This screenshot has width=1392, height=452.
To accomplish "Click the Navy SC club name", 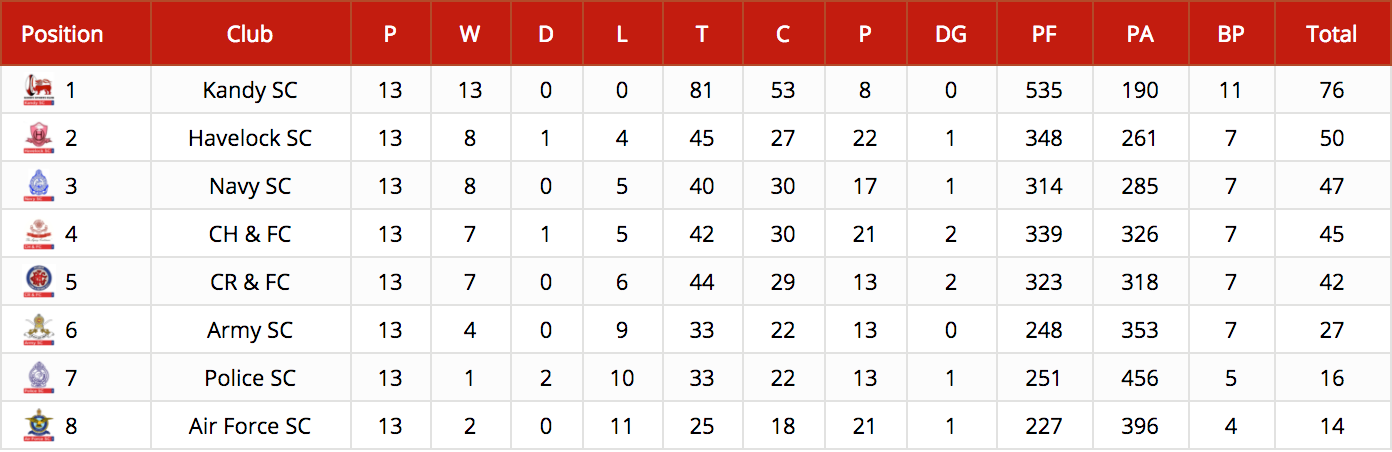I will [x=250, y=186].
